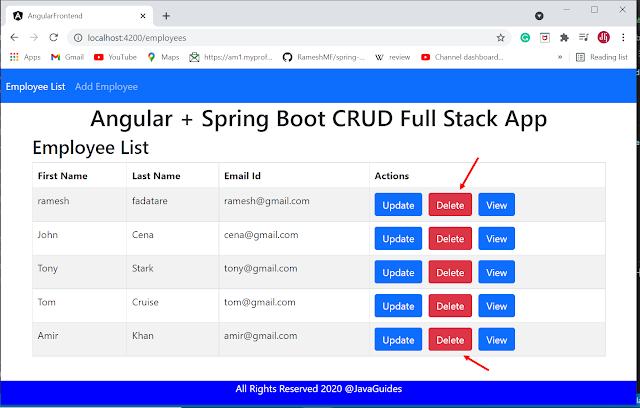View the Tony Stark details

click(x=496, y=272)
